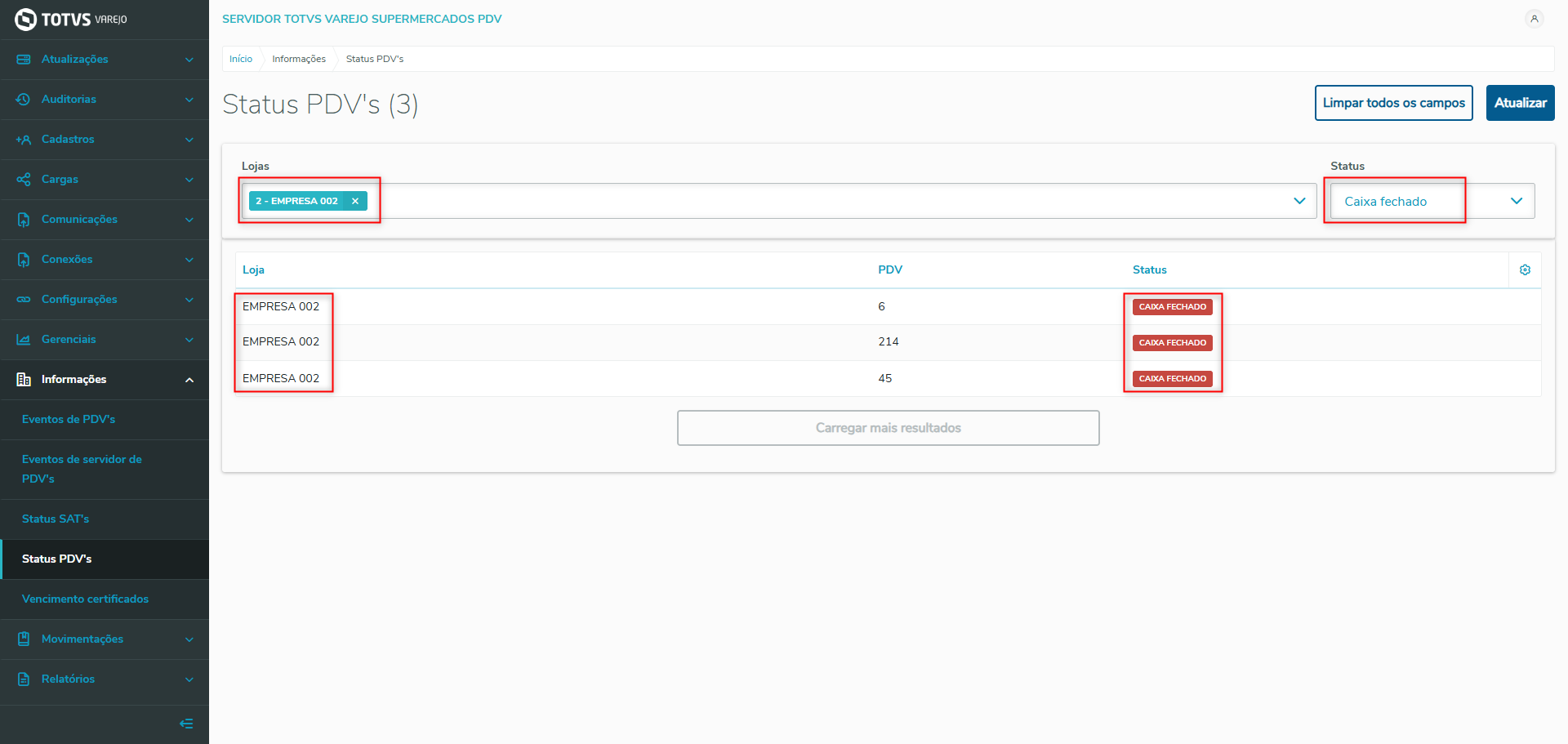Click the Atualizar button

(x=1520, y=103)
